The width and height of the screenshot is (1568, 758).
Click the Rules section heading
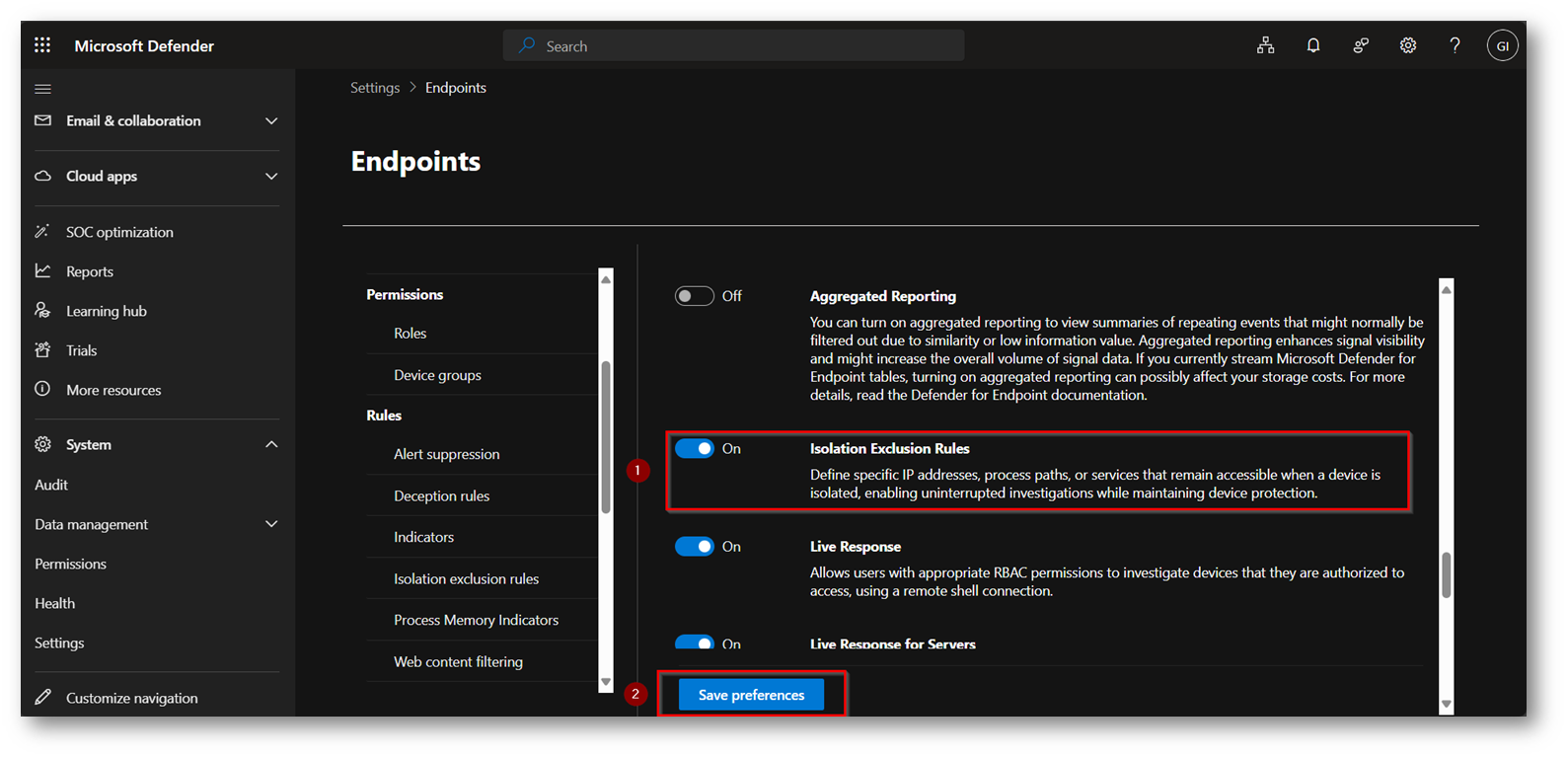pos(384,416)
